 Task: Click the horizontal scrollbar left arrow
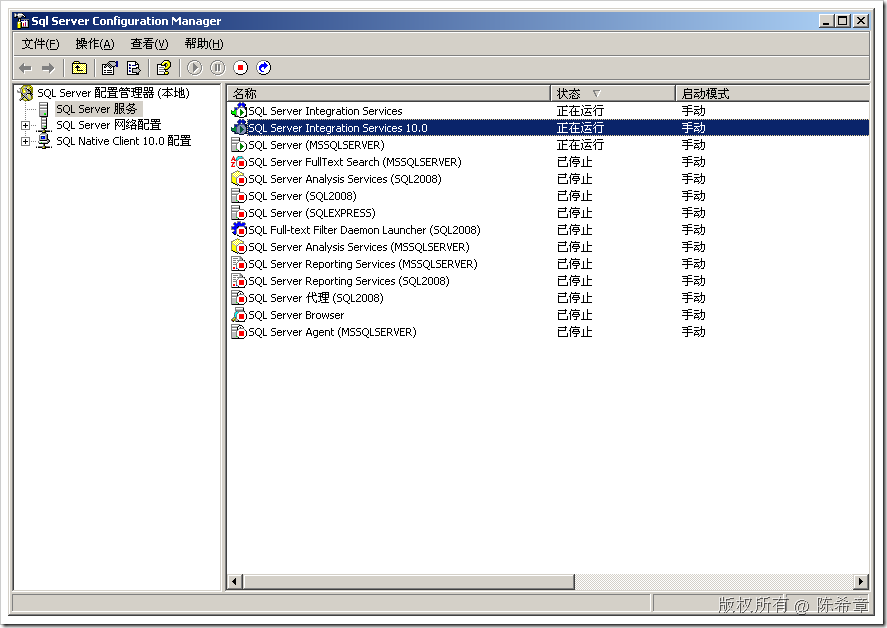(235, 581)
